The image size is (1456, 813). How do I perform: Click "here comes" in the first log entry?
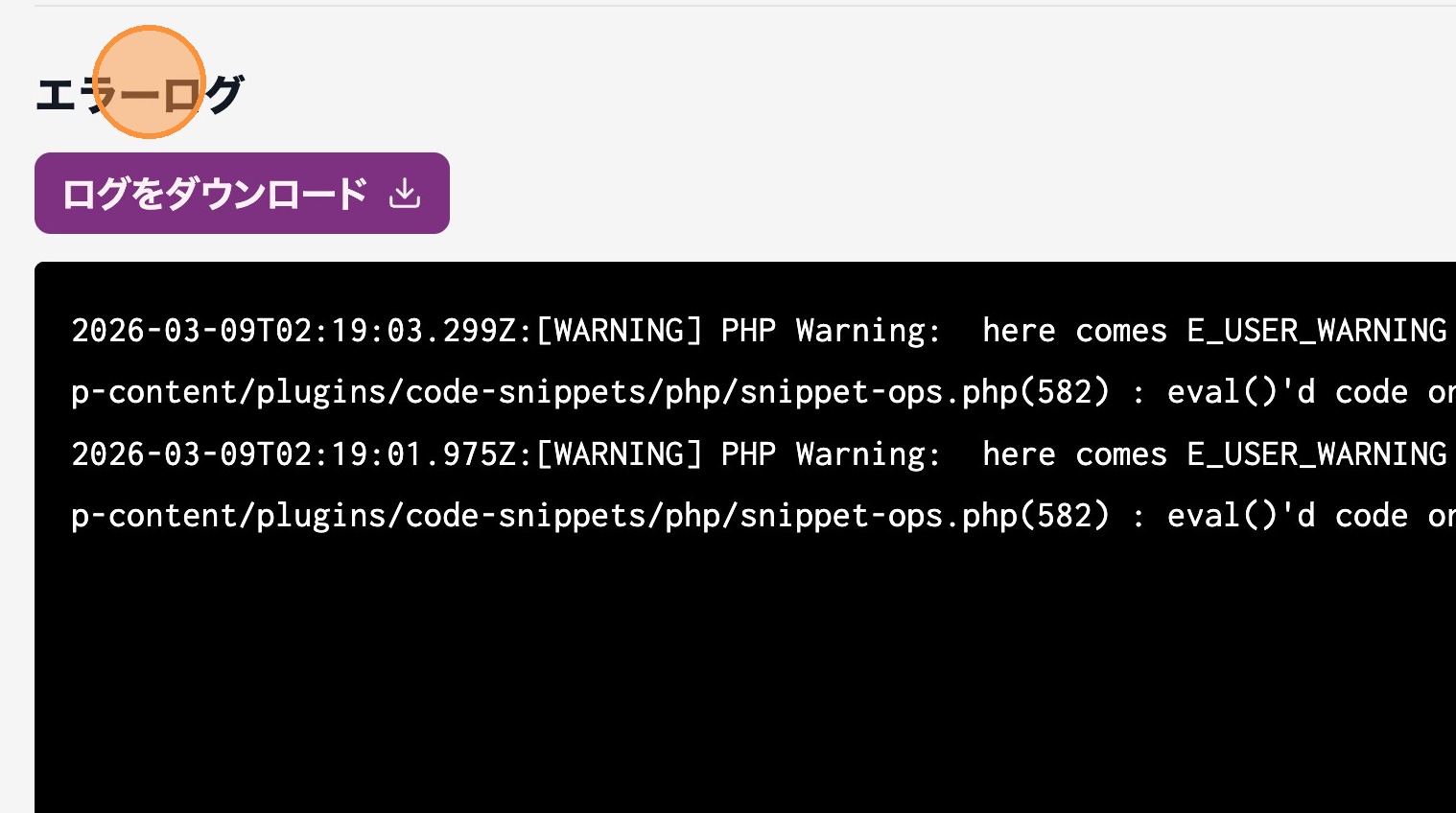click(1074, 331)
